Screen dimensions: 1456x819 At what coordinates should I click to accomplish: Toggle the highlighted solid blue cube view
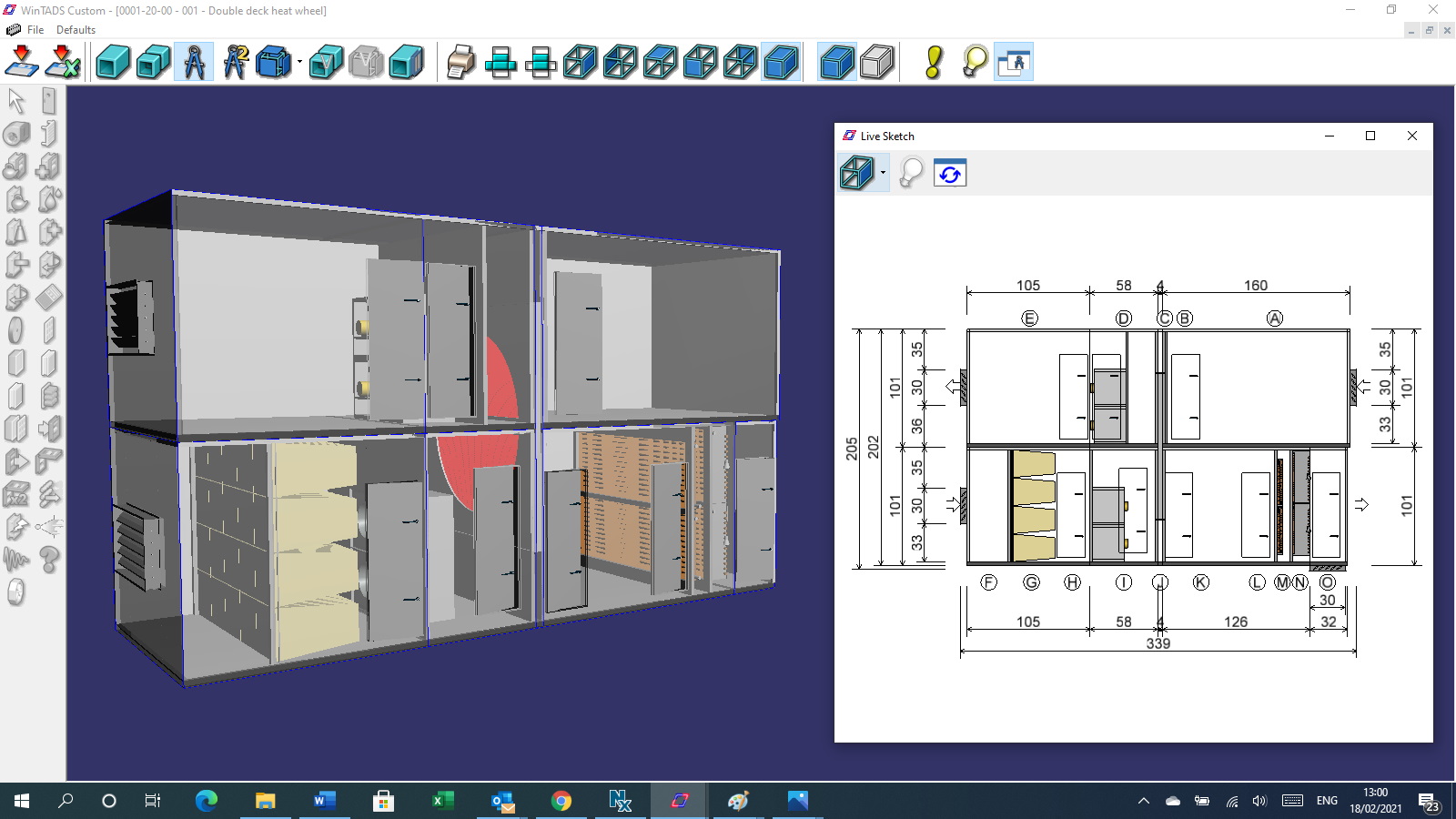pos(781,62)
